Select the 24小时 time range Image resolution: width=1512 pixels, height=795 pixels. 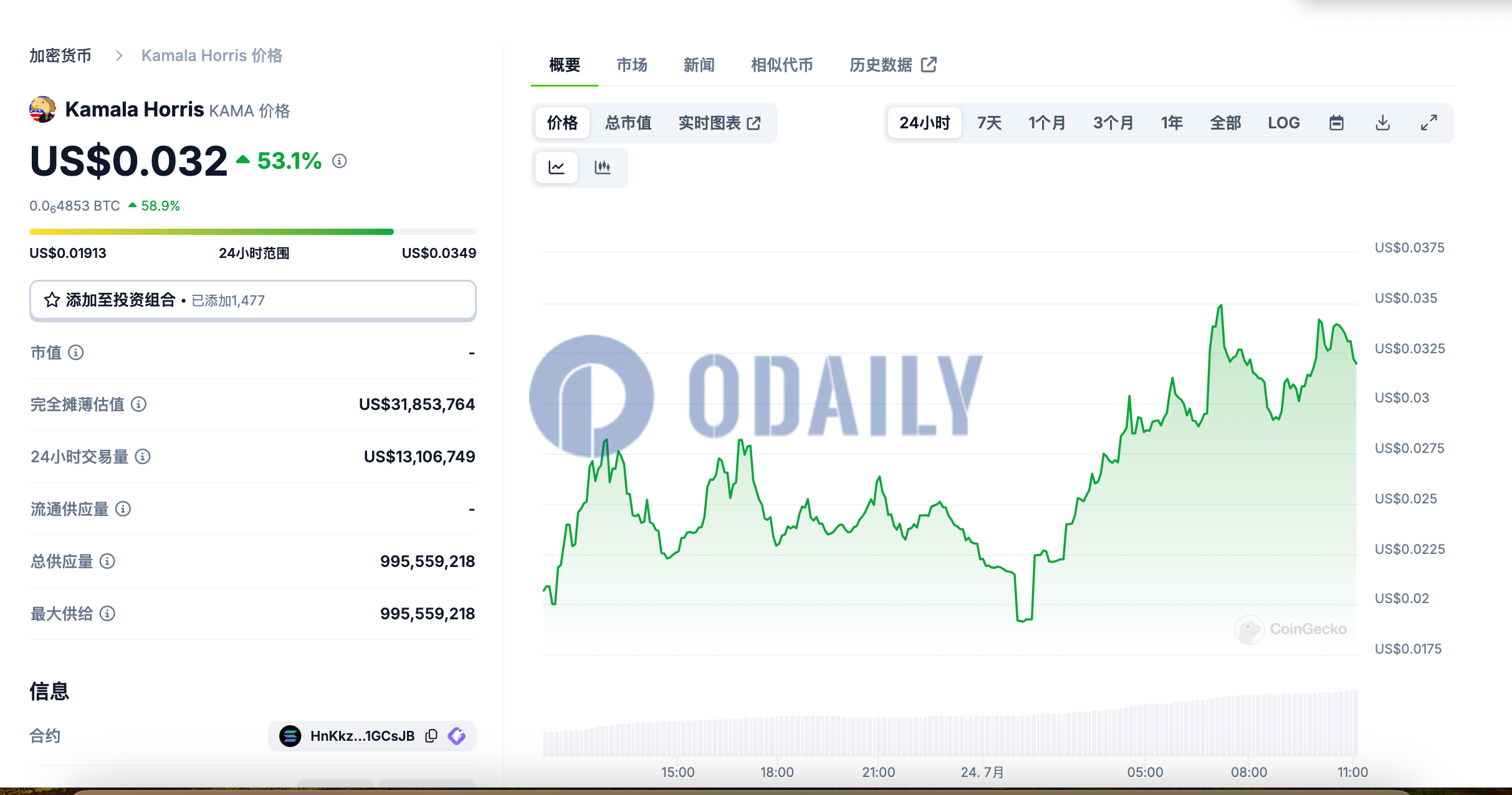924,123
